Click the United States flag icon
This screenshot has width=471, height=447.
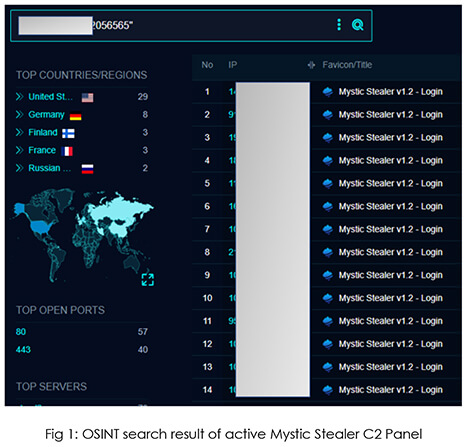coord(87,98)
